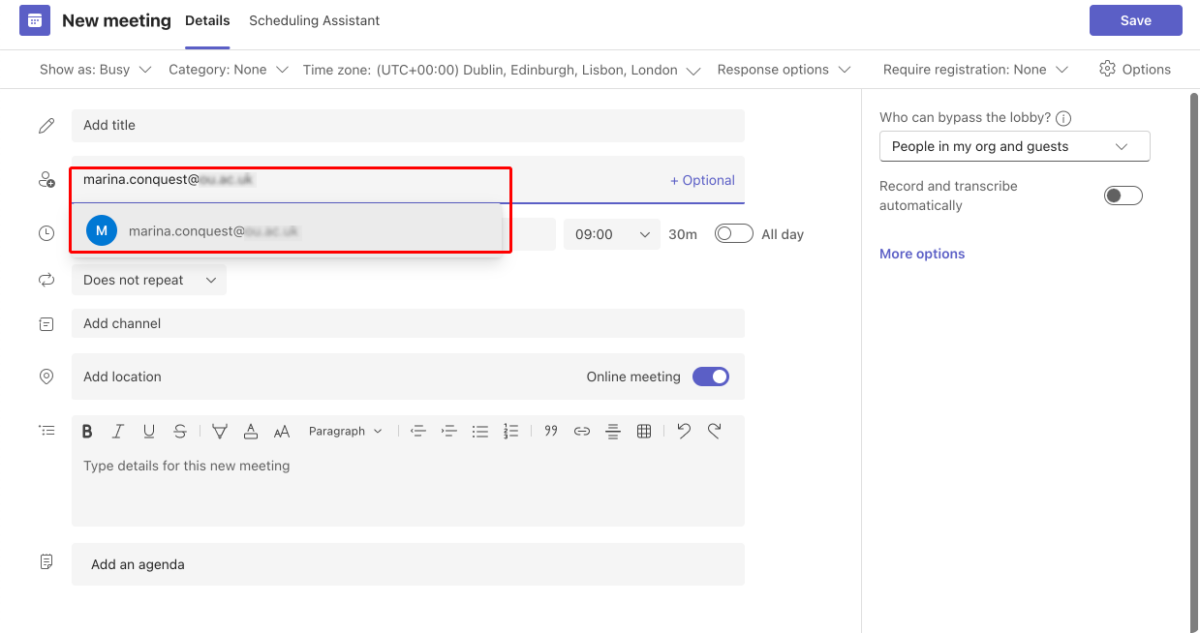This screenshot has height=633, width=1200.
Task: Open the bulleted list icon
Action: tap(480, 430)
